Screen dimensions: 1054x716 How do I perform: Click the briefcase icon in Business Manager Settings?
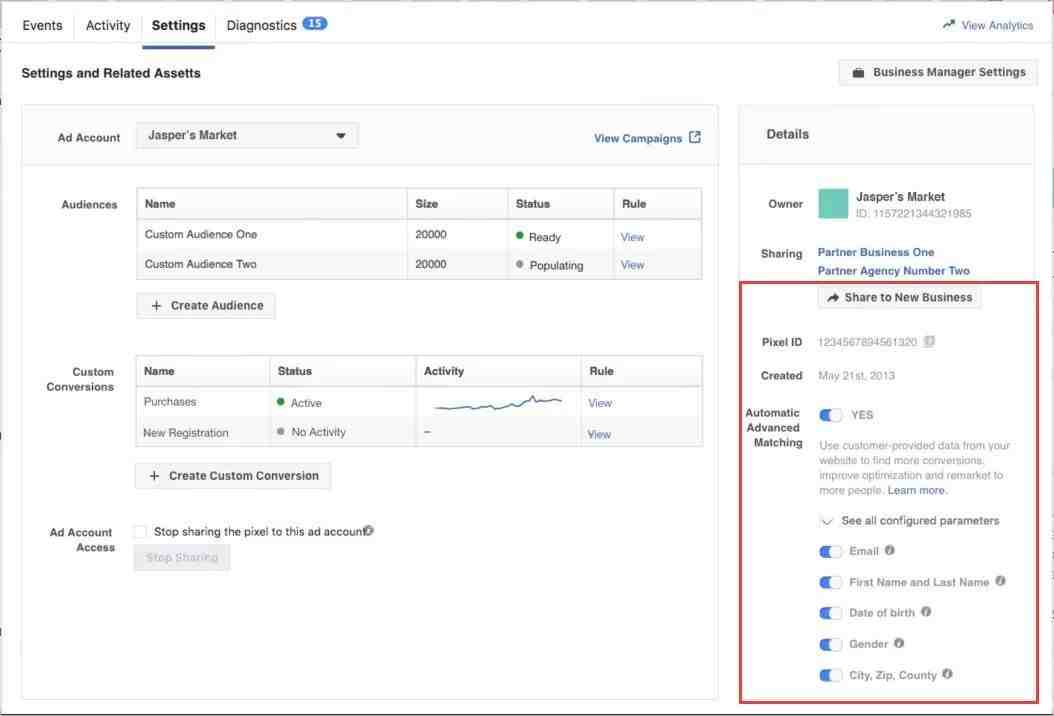(x=858, y=73)
